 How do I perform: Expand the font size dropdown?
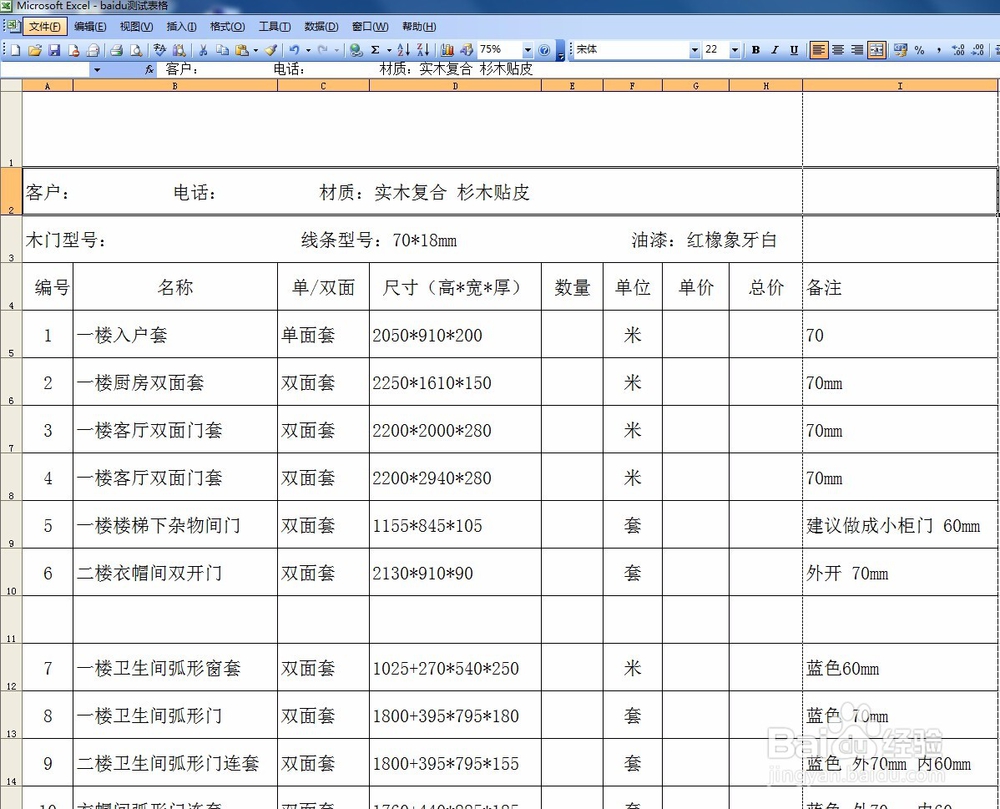(735, 50)
